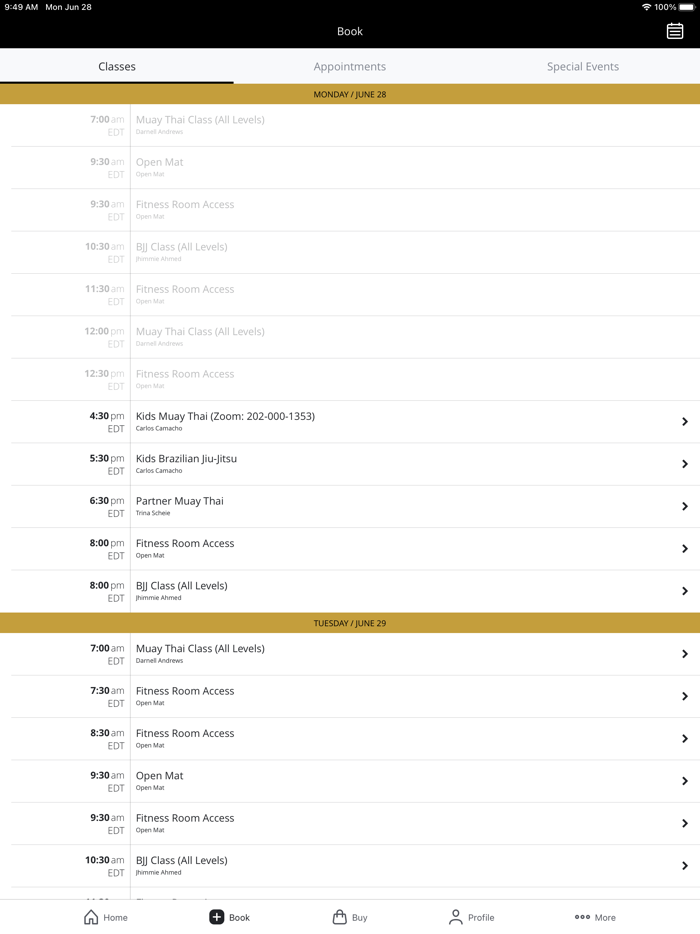This screenshot has width=700, height=934.
Task: Tap the More three-dots icon
Action: point(582,917)
